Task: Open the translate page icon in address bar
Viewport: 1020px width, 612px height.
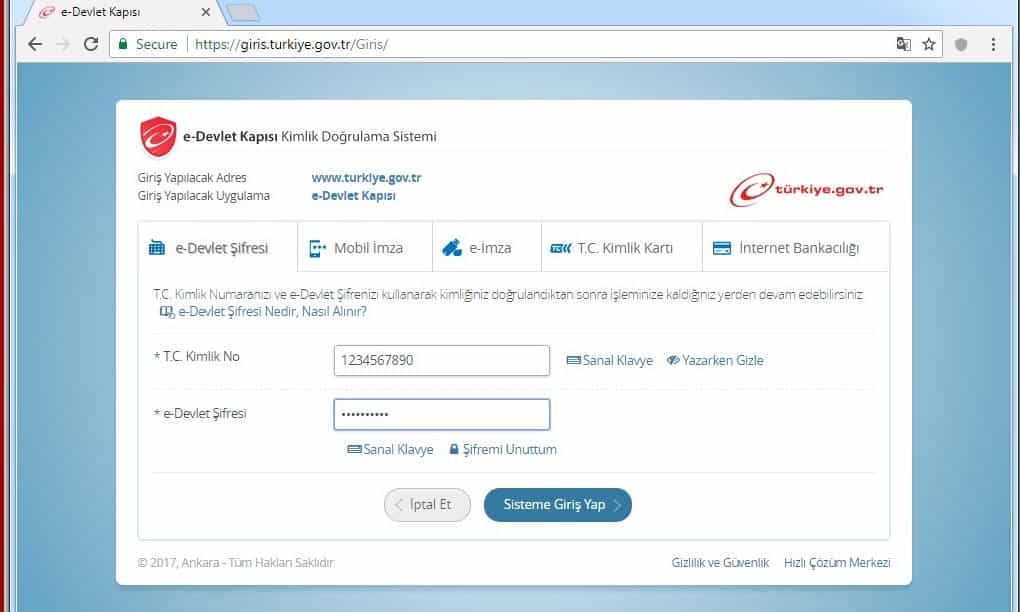Action: point(903,44)
